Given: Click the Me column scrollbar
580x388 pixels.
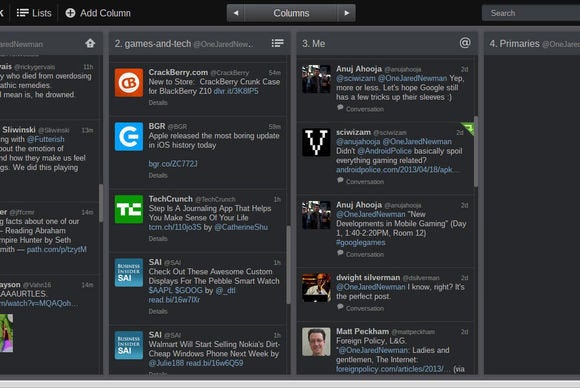Looking at the screenshot, I should click(x=476, y=151).
